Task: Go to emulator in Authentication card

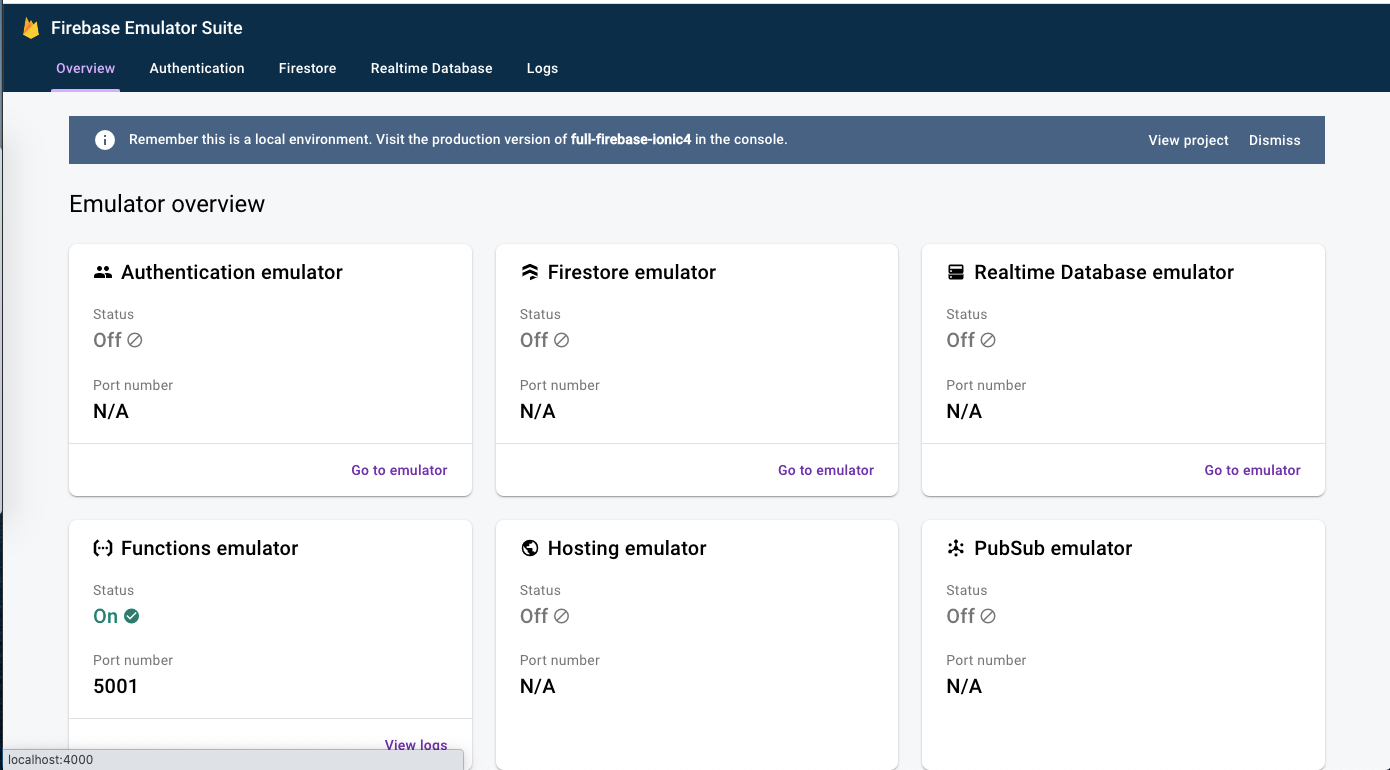Action: tap(399, 470)
